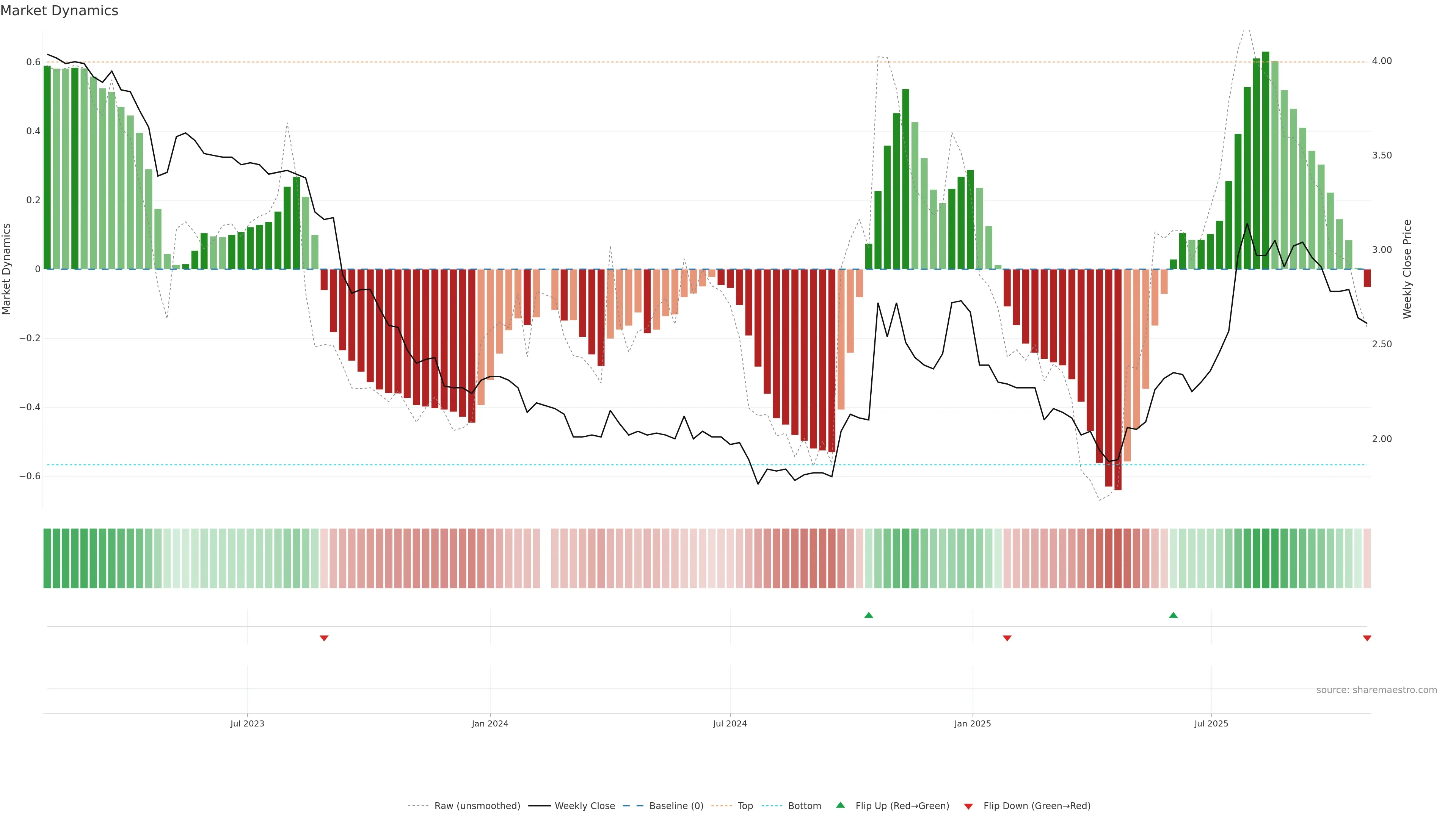Hide the Top threshold line via legend
This screenshot has width=1456, height=819.
[745, 806]
